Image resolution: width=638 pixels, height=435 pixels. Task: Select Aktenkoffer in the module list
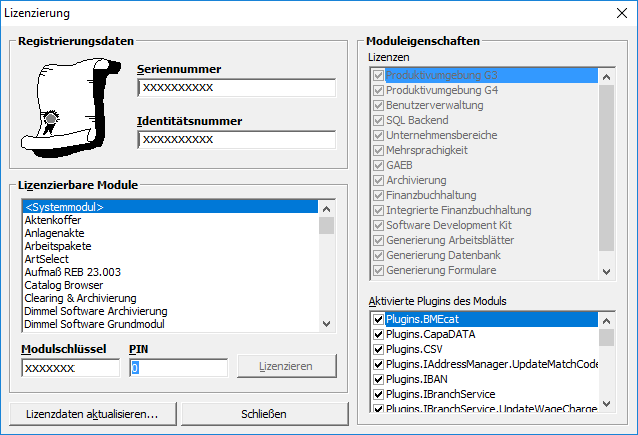[x=52, y=220]
